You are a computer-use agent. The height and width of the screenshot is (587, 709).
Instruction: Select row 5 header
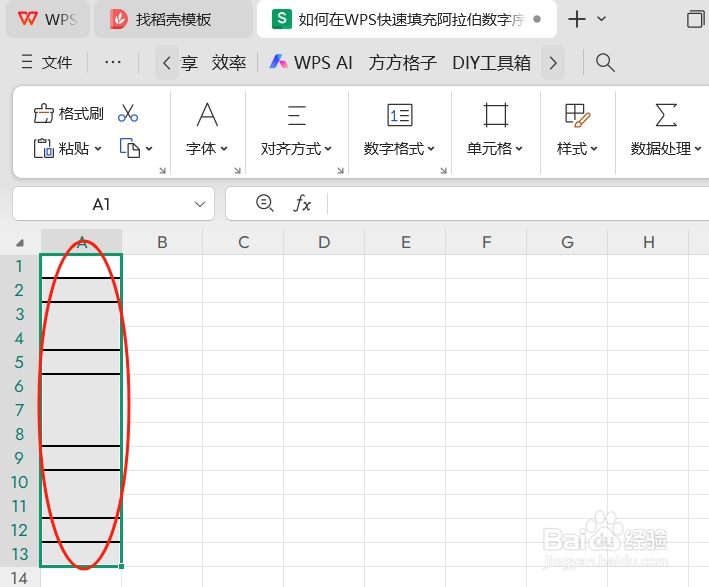(19, 362)
